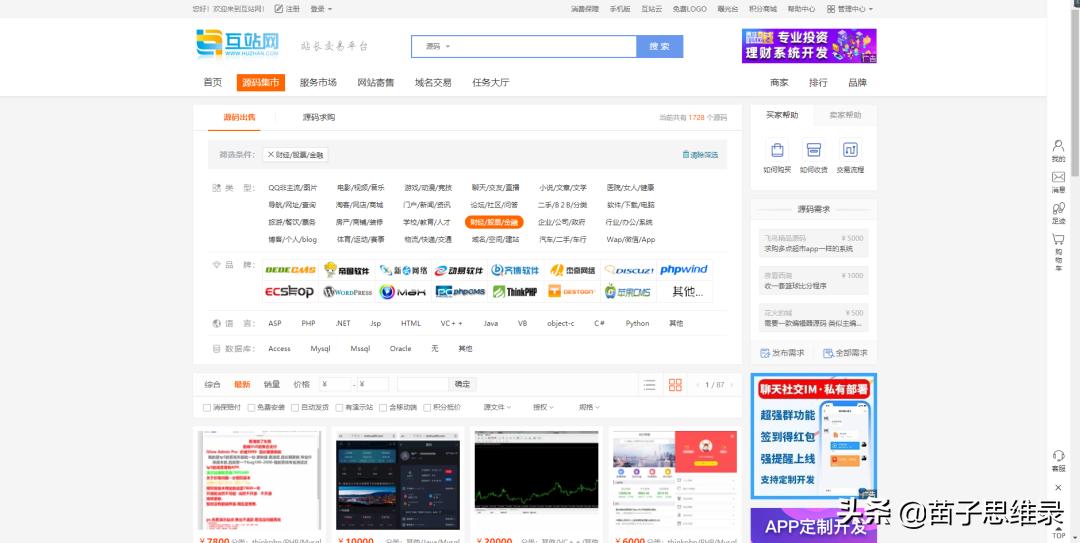Open 购物车 cart icon in sidebar
Screen dimensions: 1080x543
[1058, 239]
